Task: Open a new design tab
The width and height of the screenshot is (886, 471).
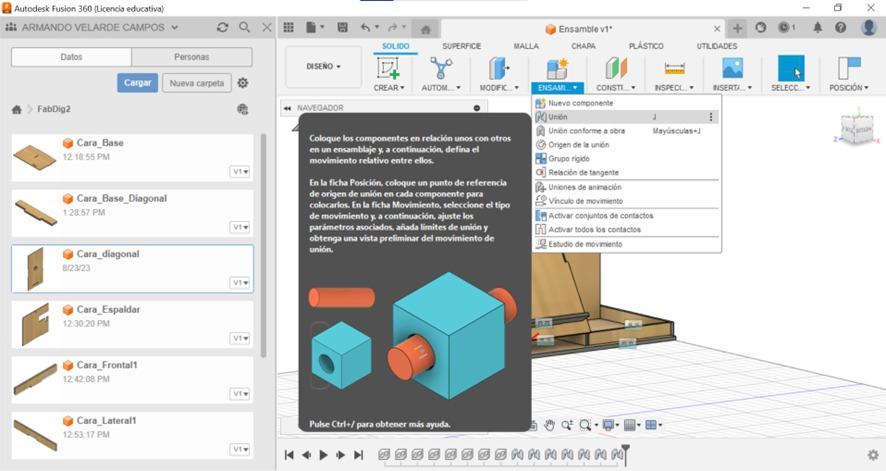Action: (x=737, y=28)
